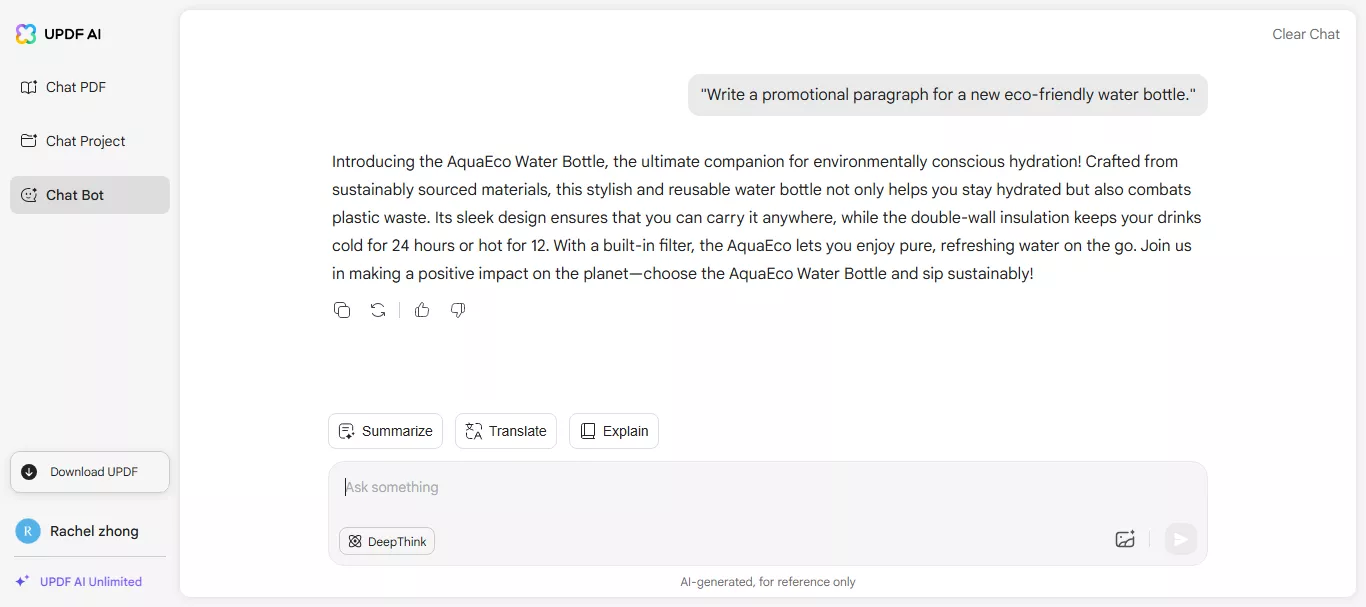Image resolution: width=1366 pixels, height=607 pixels.
Task: Copy the AI response text
Action: click(x=342, y=310)
